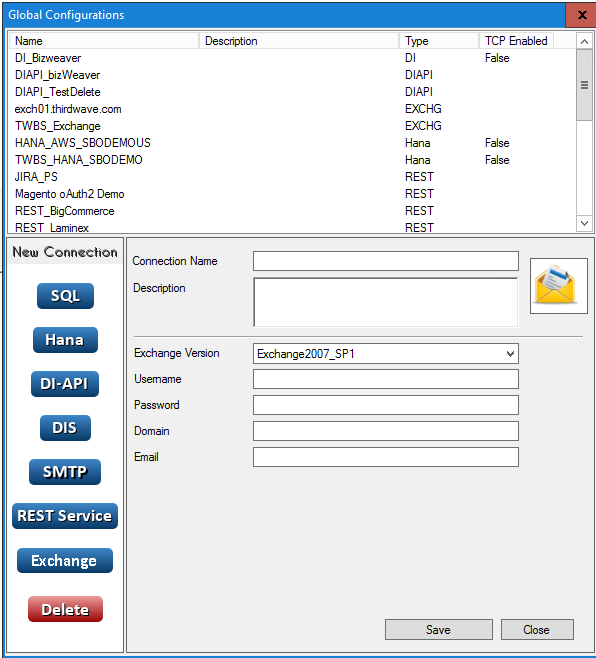Save the connection settings
Viewport: 596px width, 658px height.
(439, 629)
